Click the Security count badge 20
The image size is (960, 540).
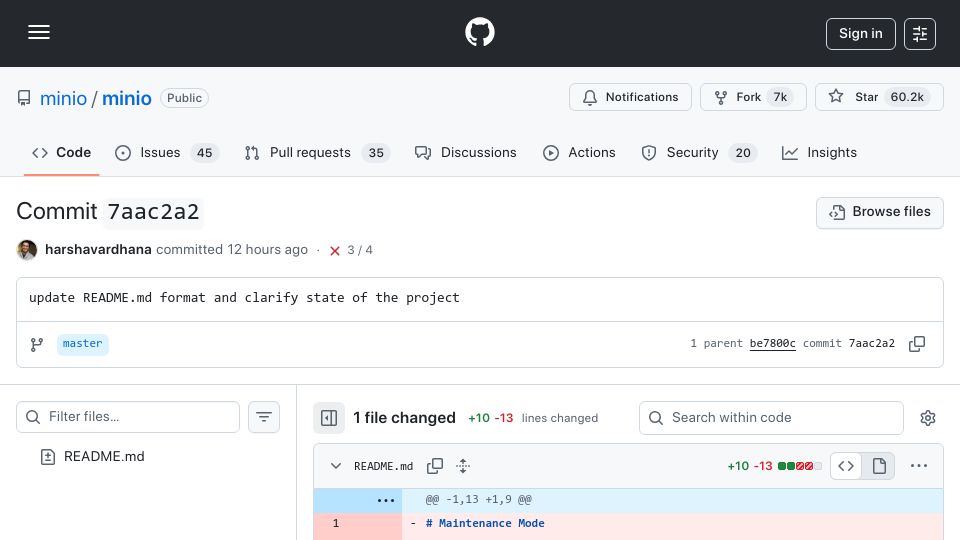click(743, 153)
